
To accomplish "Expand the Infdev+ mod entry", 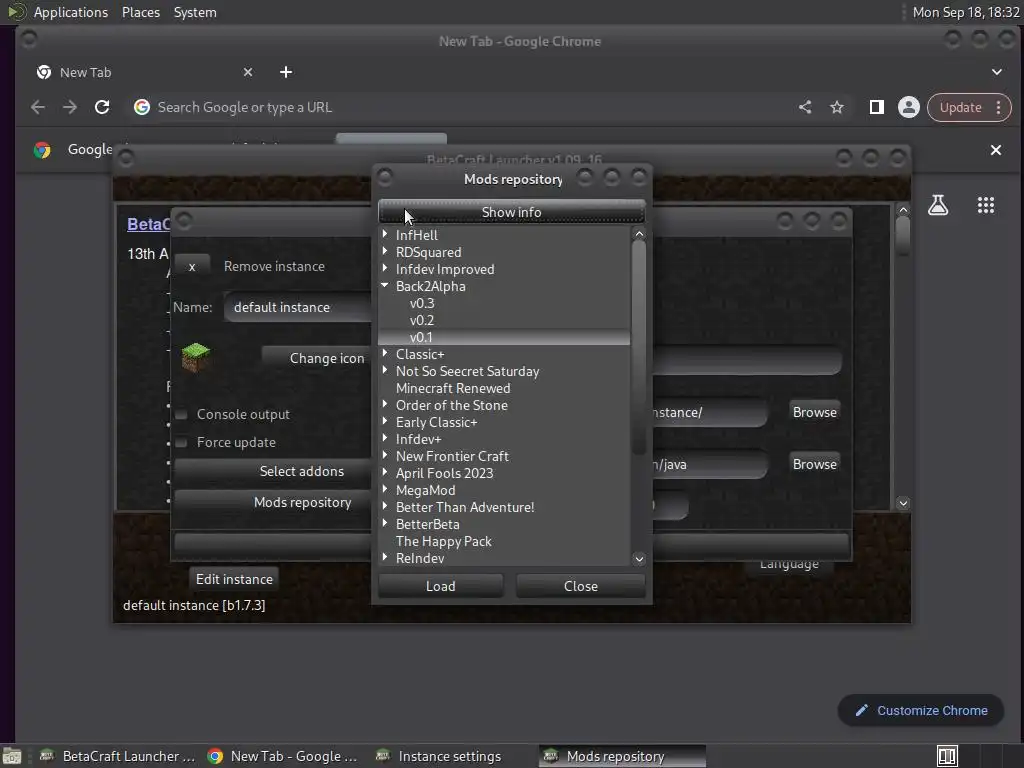I will [385, 438].
